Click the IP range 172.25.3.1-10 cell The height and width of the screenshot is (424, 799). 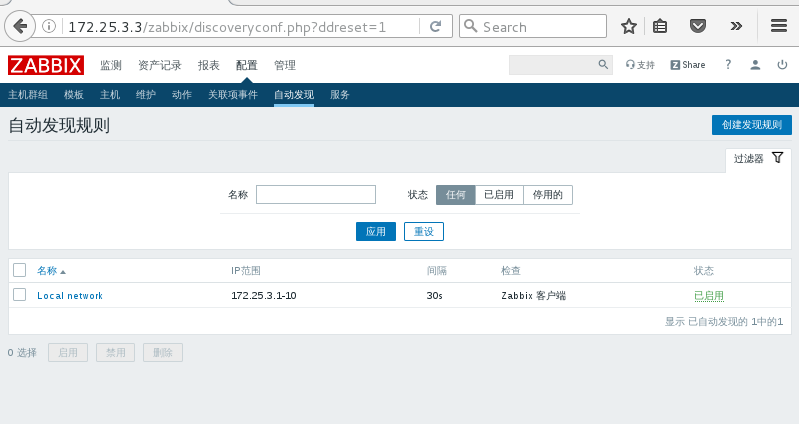[x=264, y=296]
